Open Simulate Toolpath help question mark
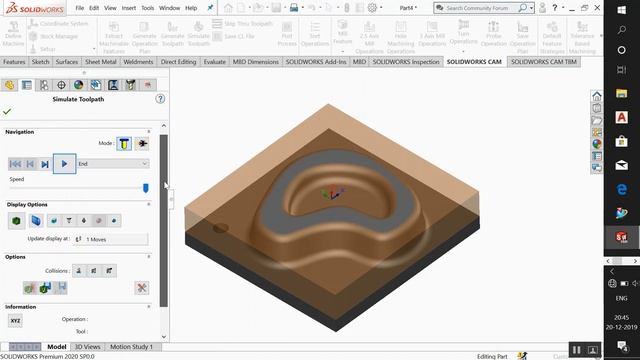Image resolution: width=640 pixels, height=360 pixels. tap(160, 99)
